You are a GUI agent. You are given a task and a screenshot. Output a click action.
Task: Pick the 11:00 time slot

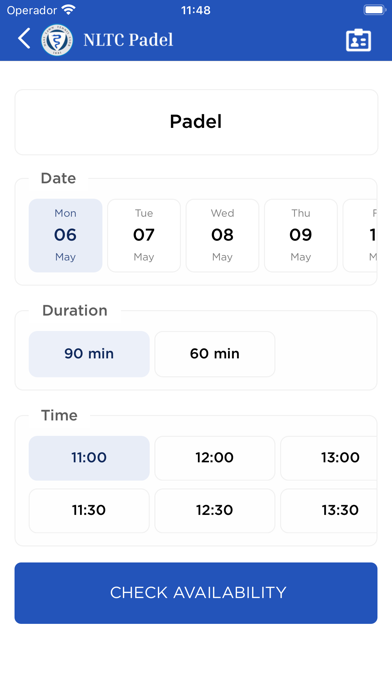coord(89,458)
